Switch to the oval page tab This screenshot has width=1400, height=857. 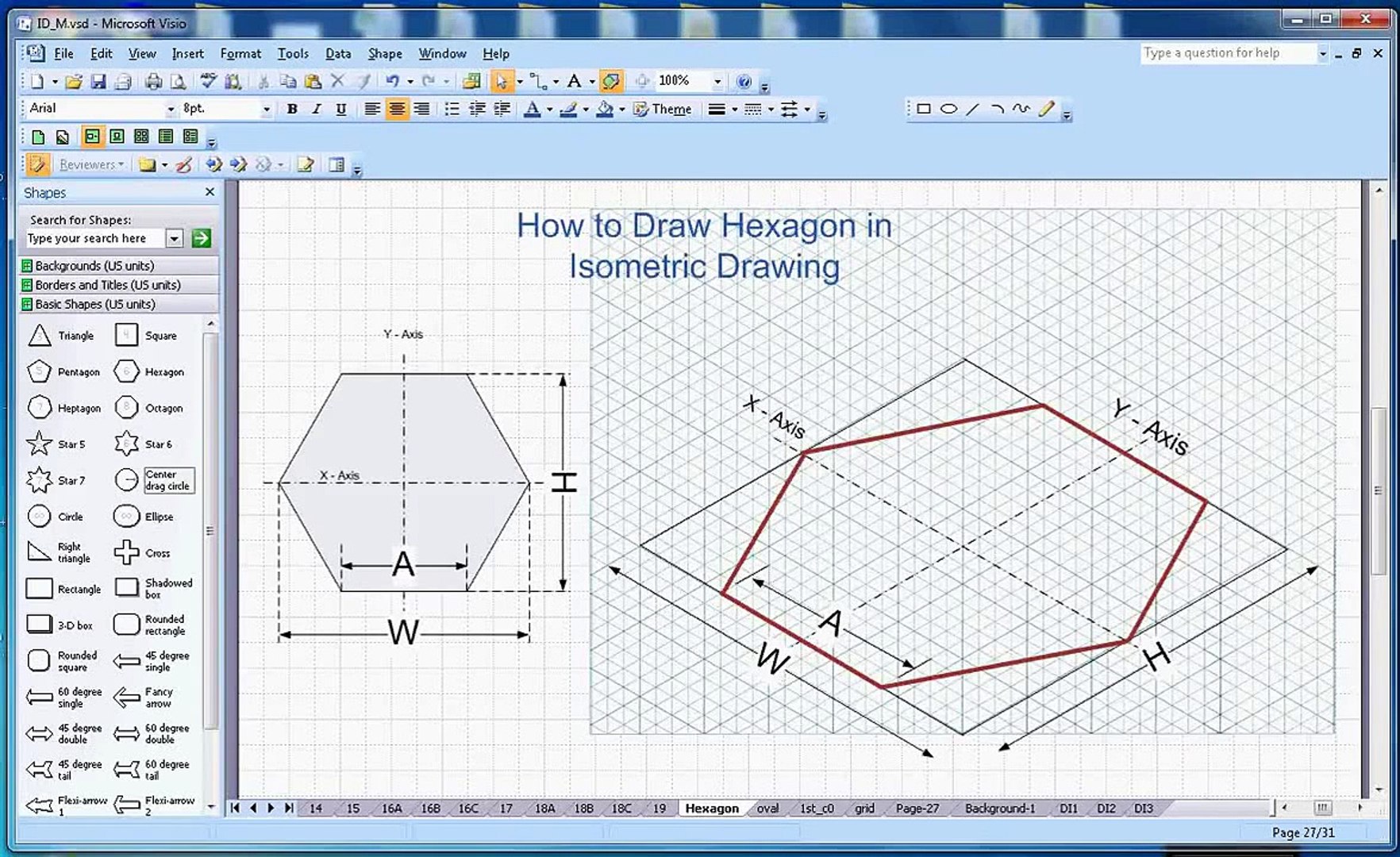tap(767, 808)
